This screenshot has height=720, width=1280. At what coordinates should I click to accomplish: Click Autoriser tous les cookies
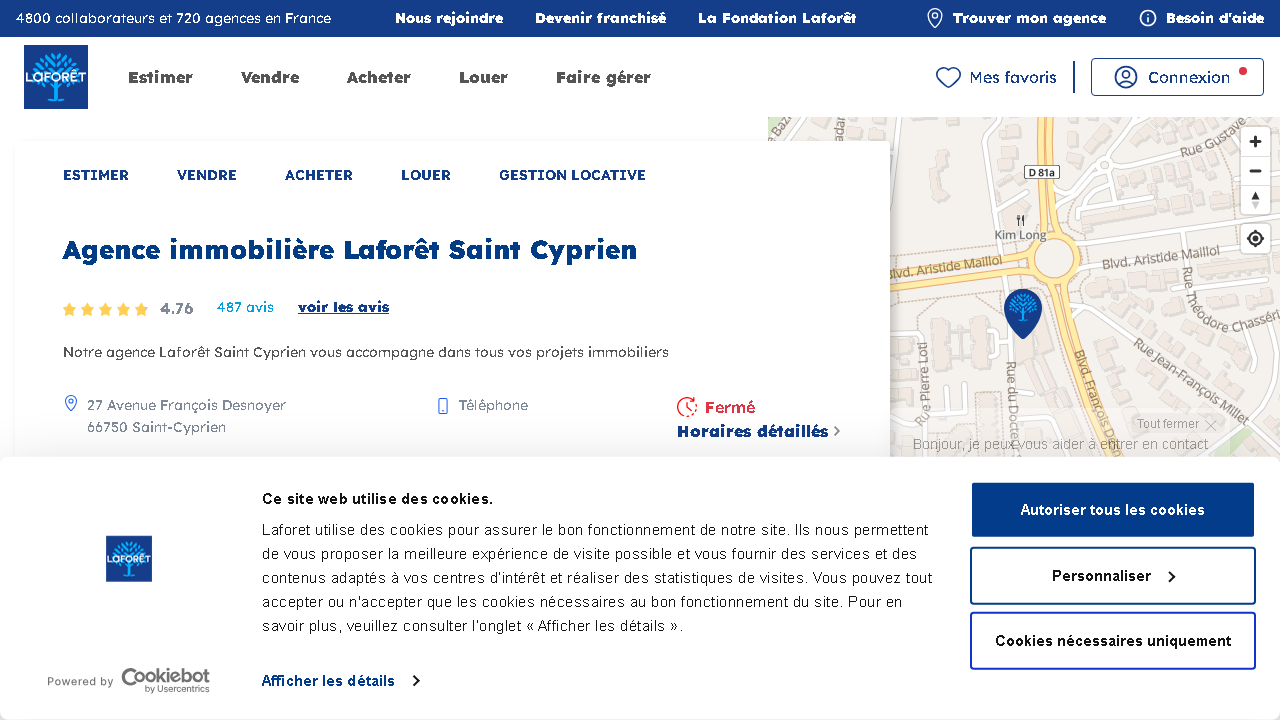[1113, 510]
